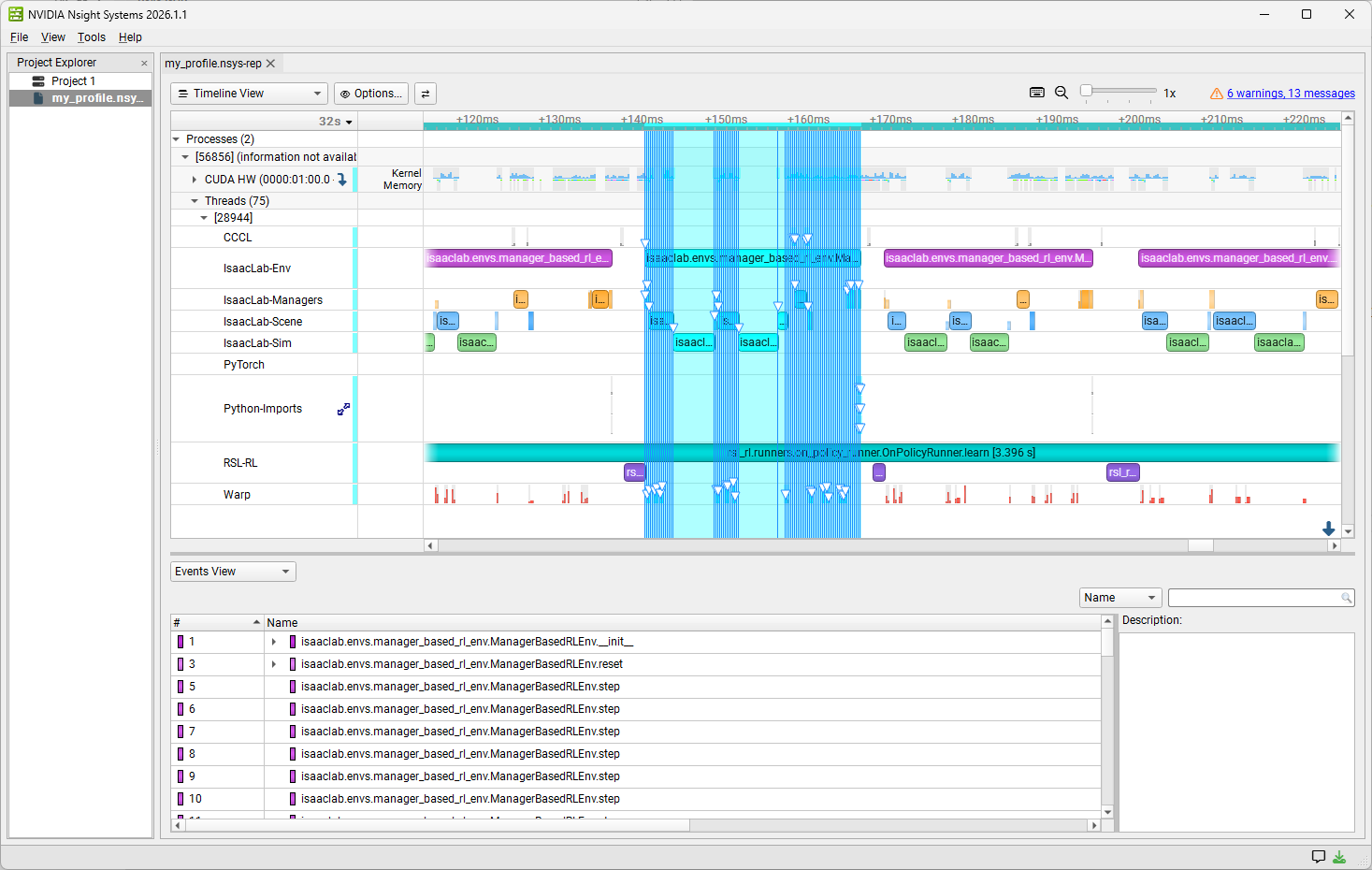Open the 32s time scale dropdown
This screenshot has width=1372, height=870.
pos(336,122)
